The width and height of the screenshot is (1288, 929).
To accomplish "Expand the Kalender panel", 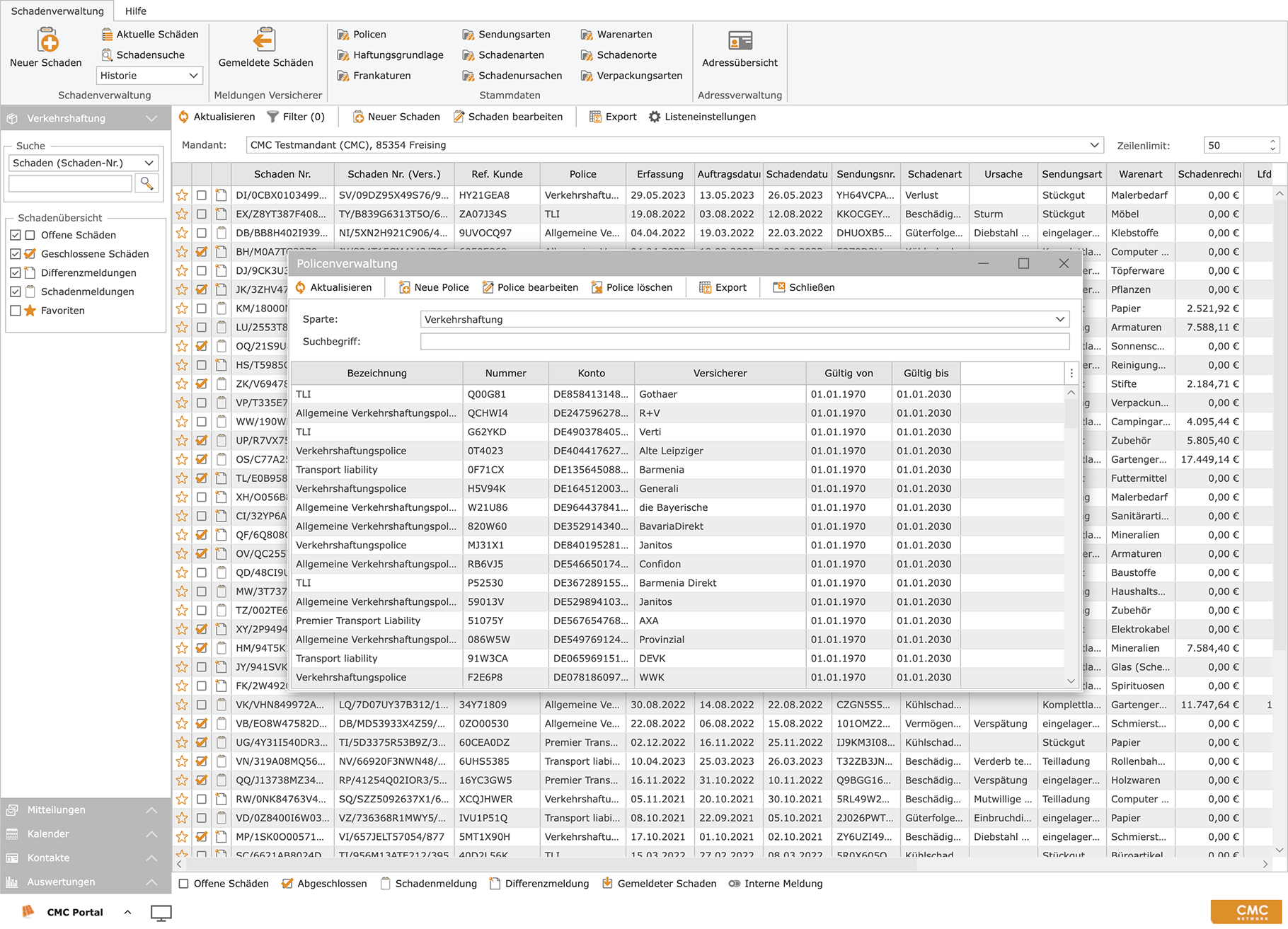I will 151,833.
